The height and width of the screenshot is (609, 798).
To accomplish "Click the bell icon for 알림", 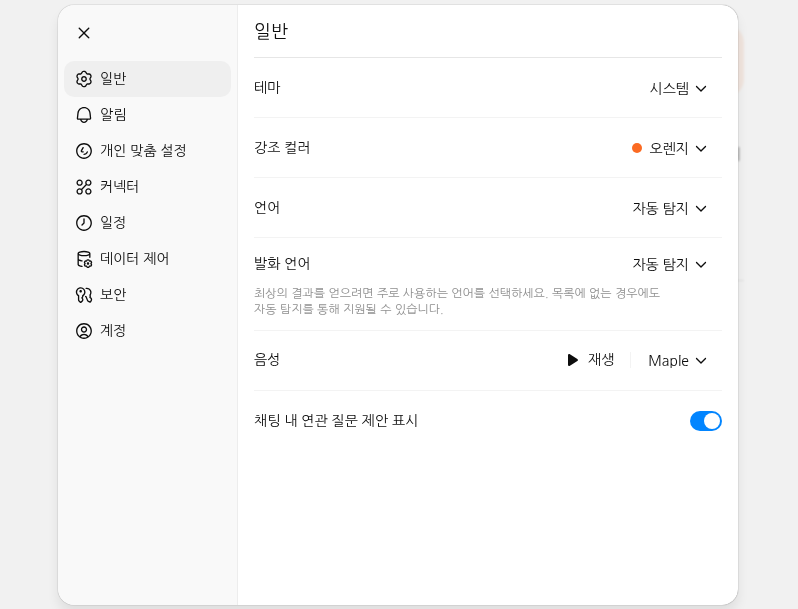I will 84,115.
